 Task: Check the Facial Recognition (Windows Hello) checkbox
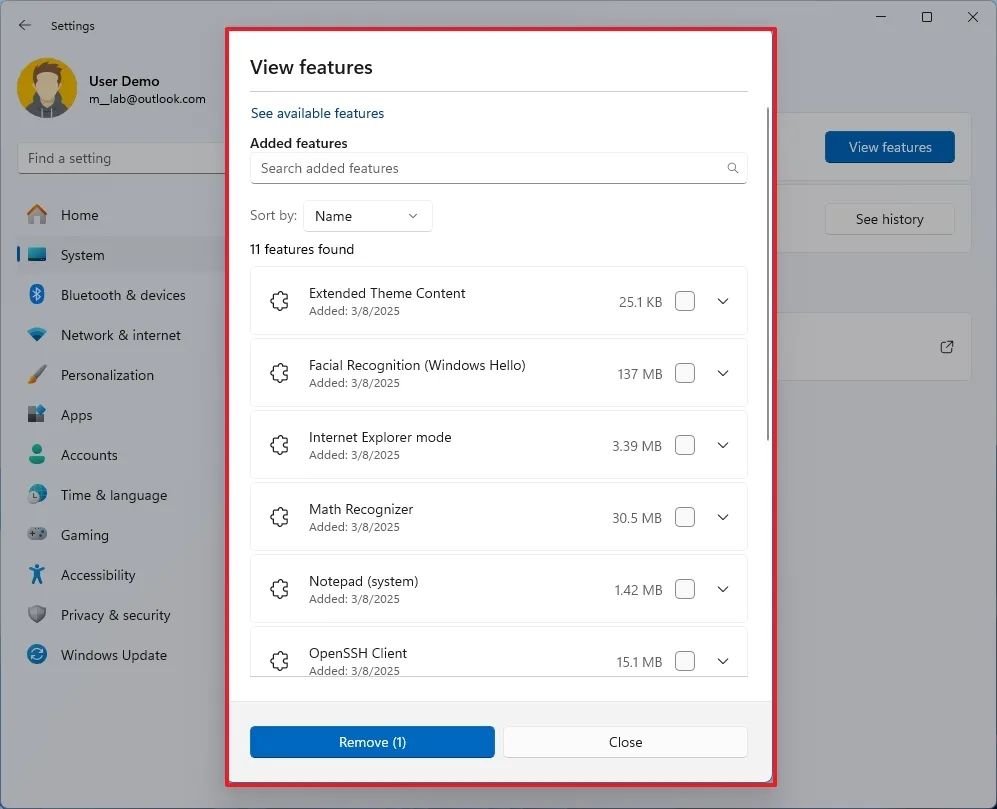685,373
